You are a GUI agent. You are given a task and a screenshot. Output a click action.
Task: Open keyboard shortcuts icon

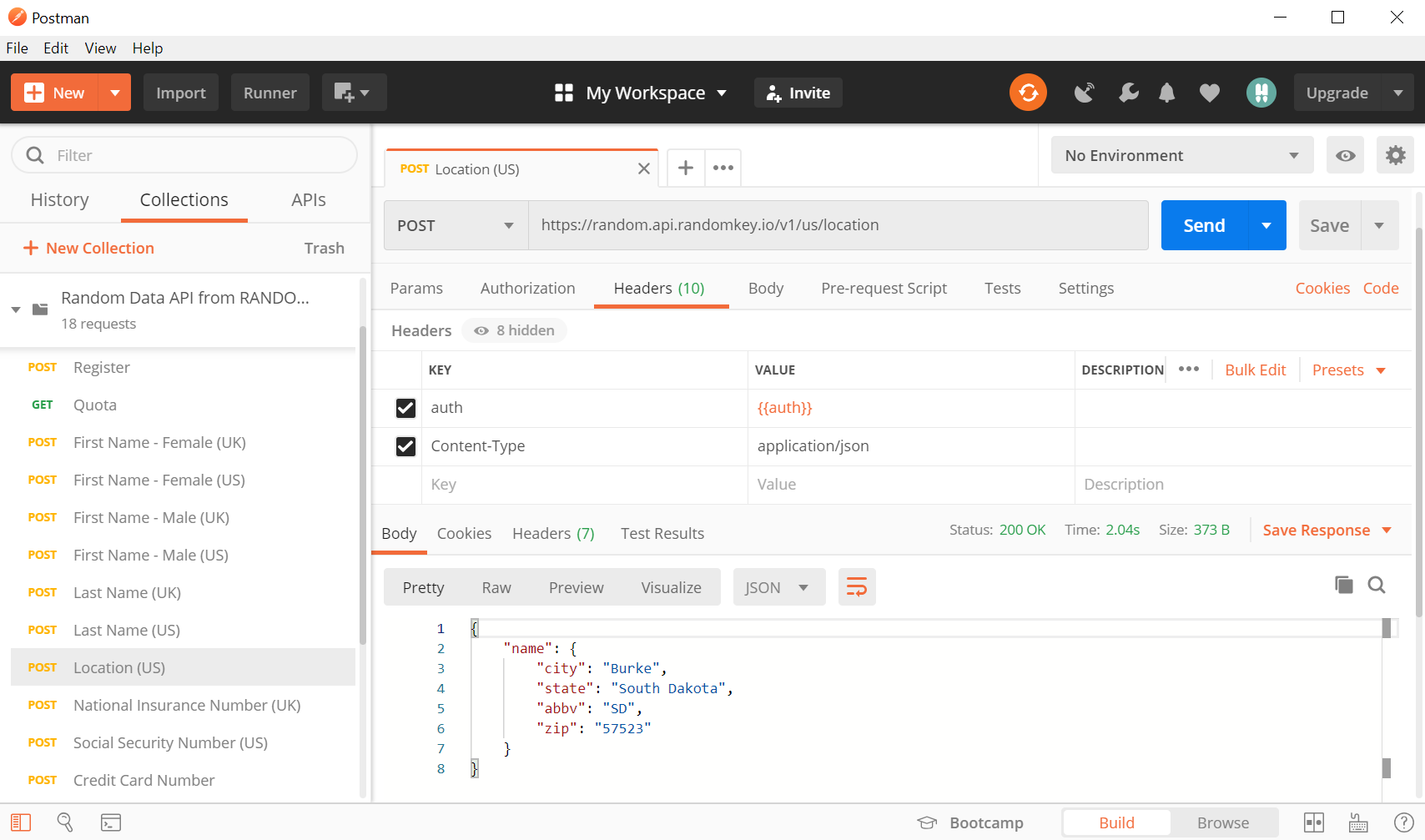click(1358, 822)
